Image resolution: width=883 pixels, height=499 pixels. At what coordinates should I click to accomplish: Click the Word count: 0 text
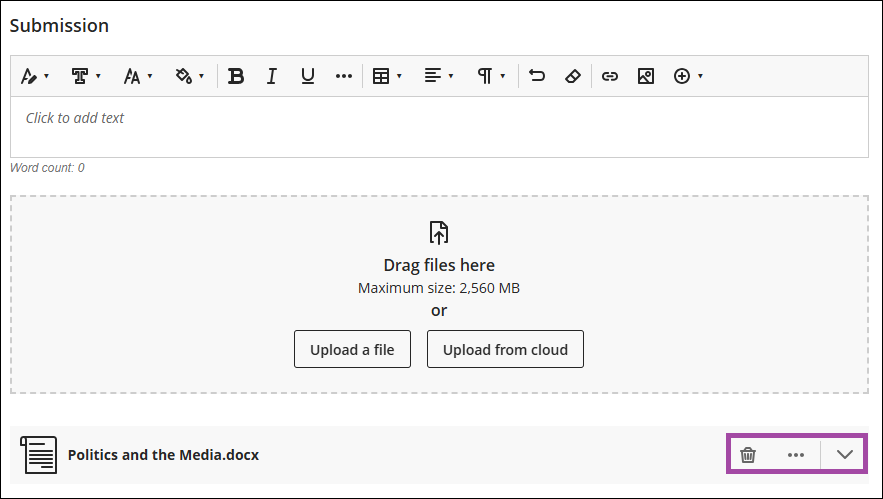[x=47, y=168]
